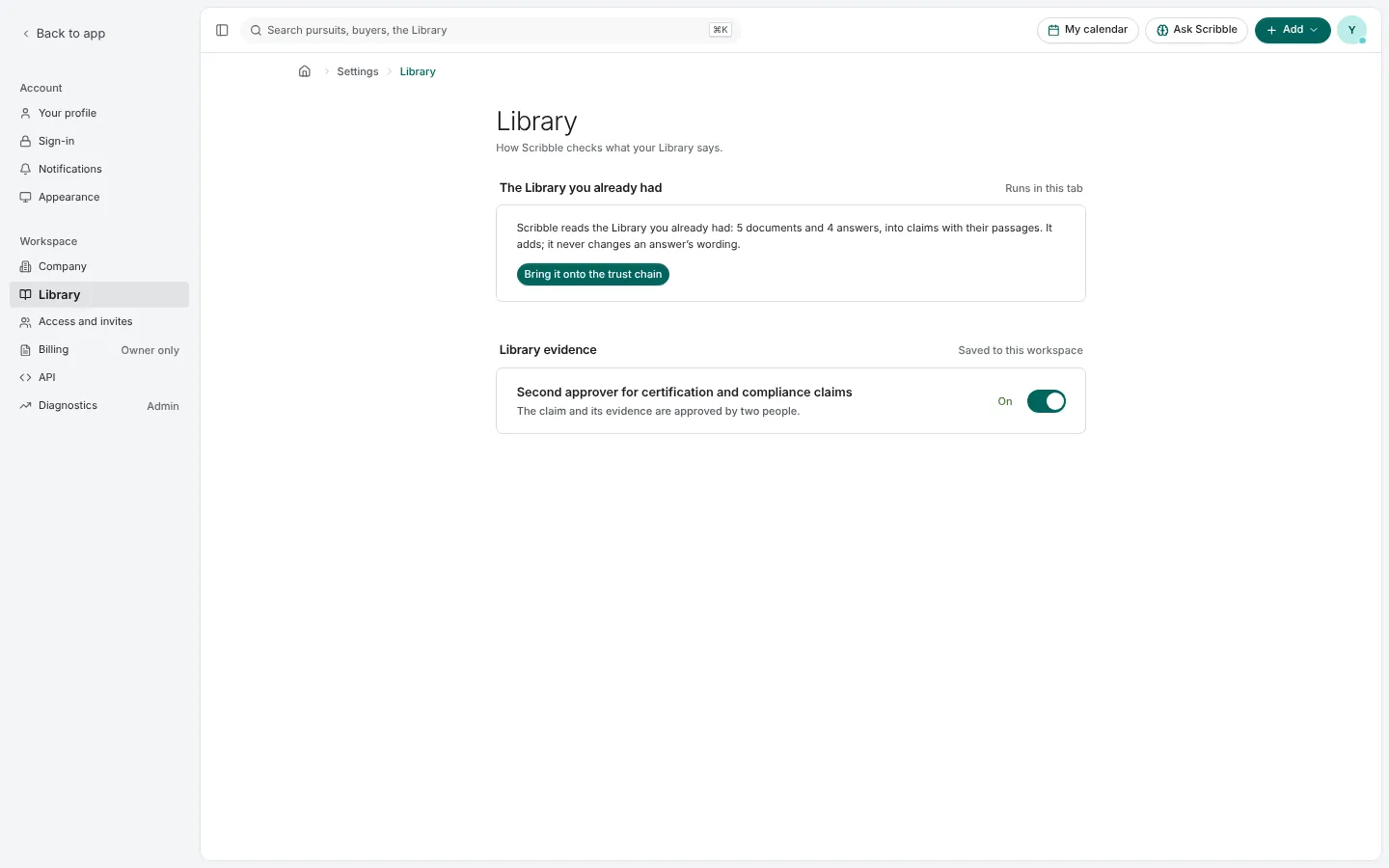The height and width of the screenshot is (868, 1389).
Task: Open Company workspace settings
Action: point(99,266)
